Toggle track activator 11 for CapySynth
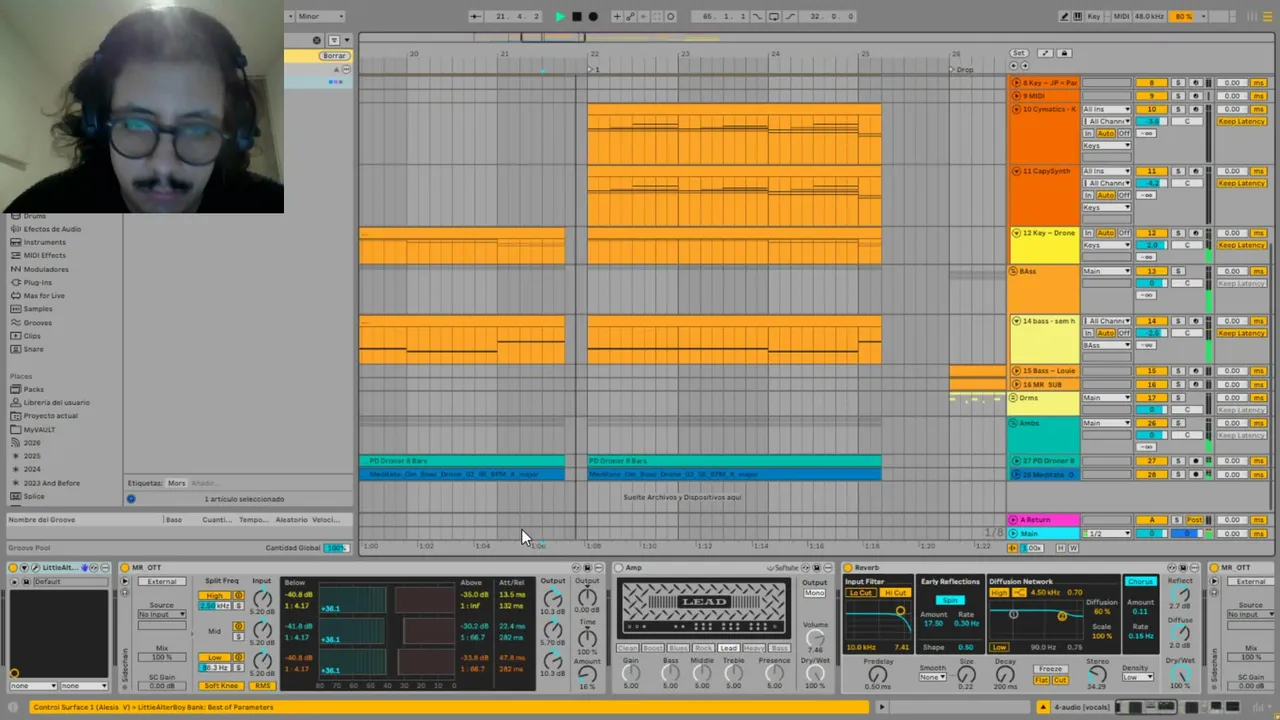Screen dimensions: 1280x720 [x=1151, y=171]
